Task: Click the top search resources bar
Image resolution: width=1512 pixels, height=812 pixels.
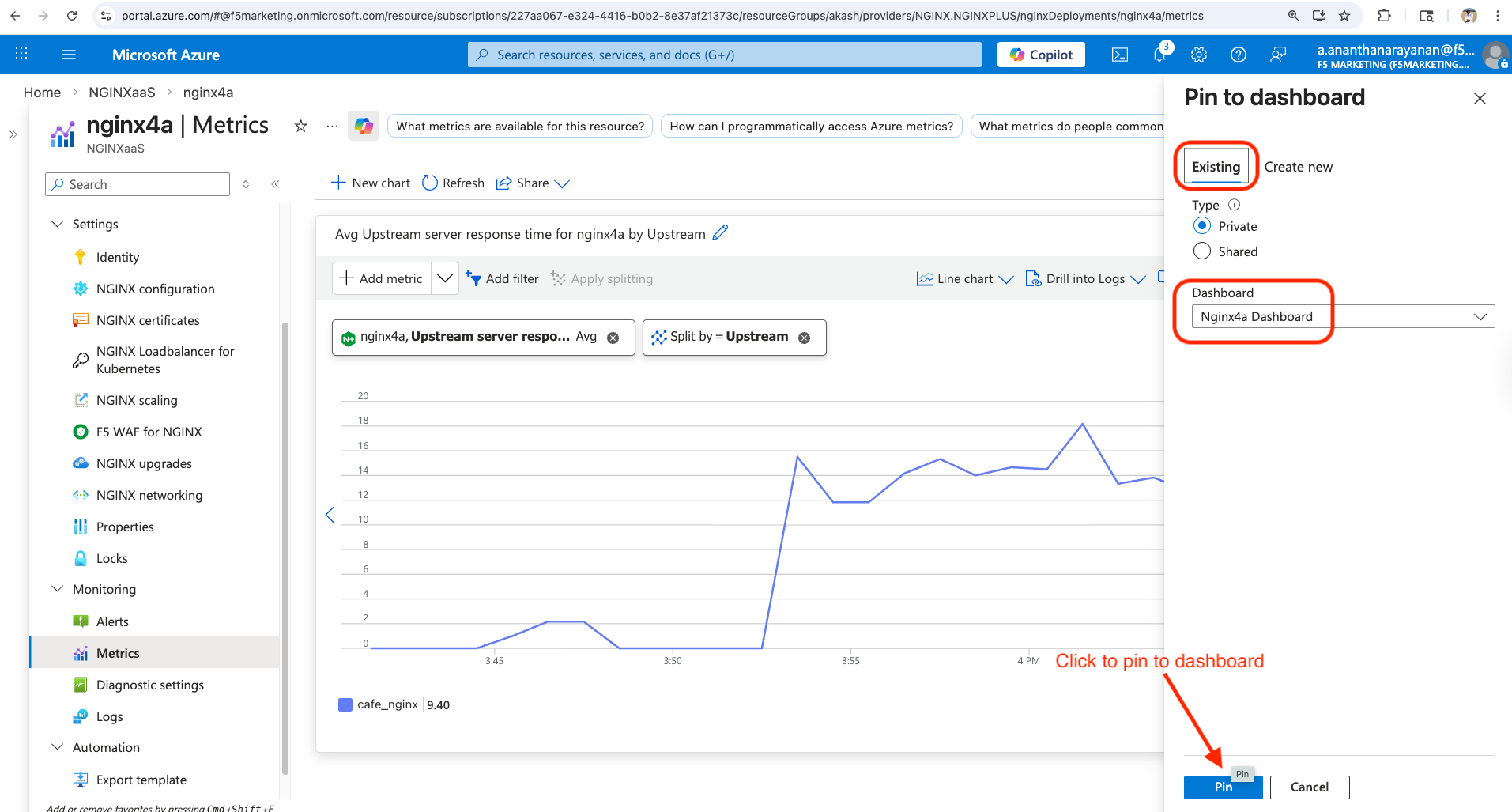Action: click(x=724, y=55)
